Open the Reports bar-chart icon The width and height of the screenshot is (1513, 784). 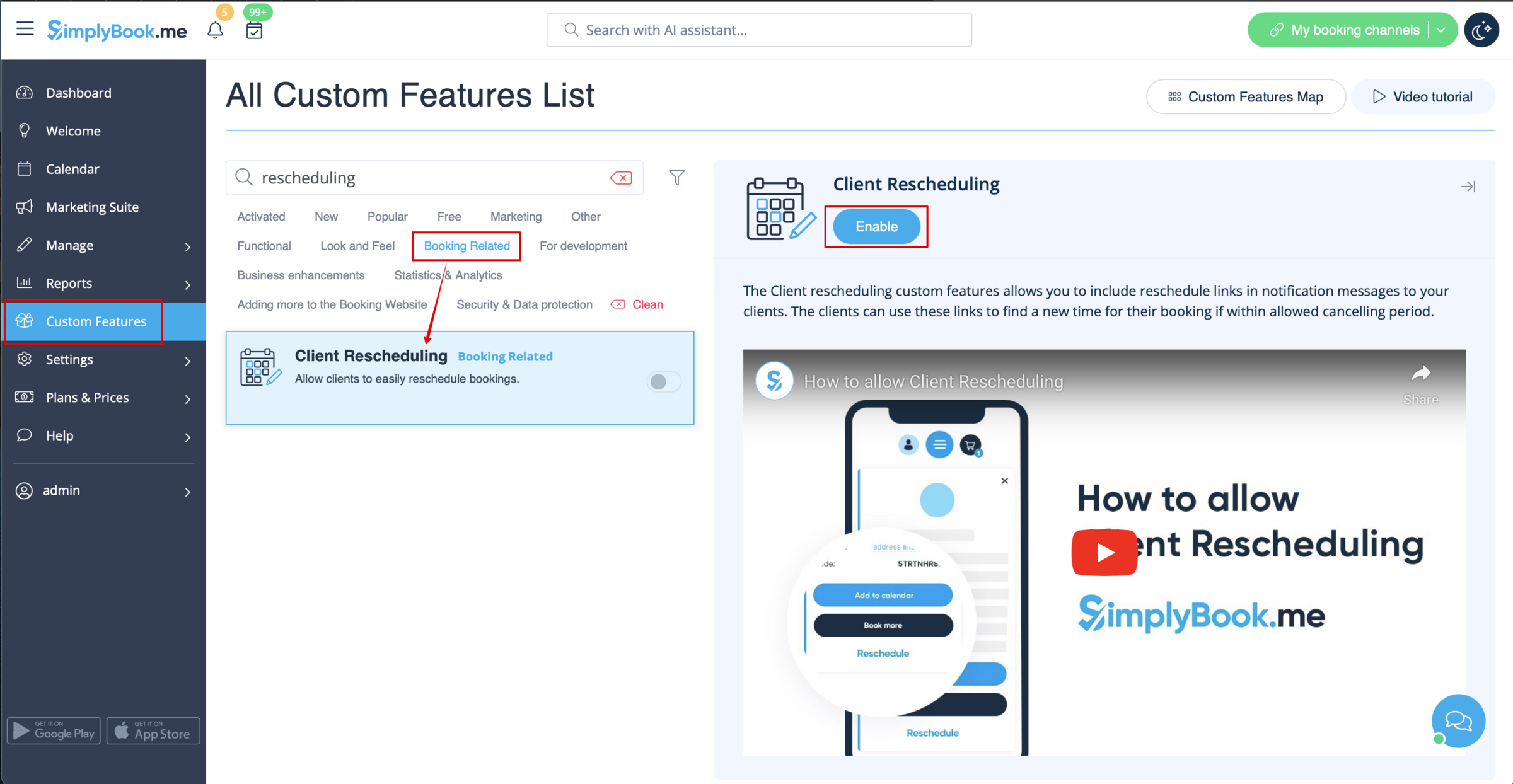24,283
